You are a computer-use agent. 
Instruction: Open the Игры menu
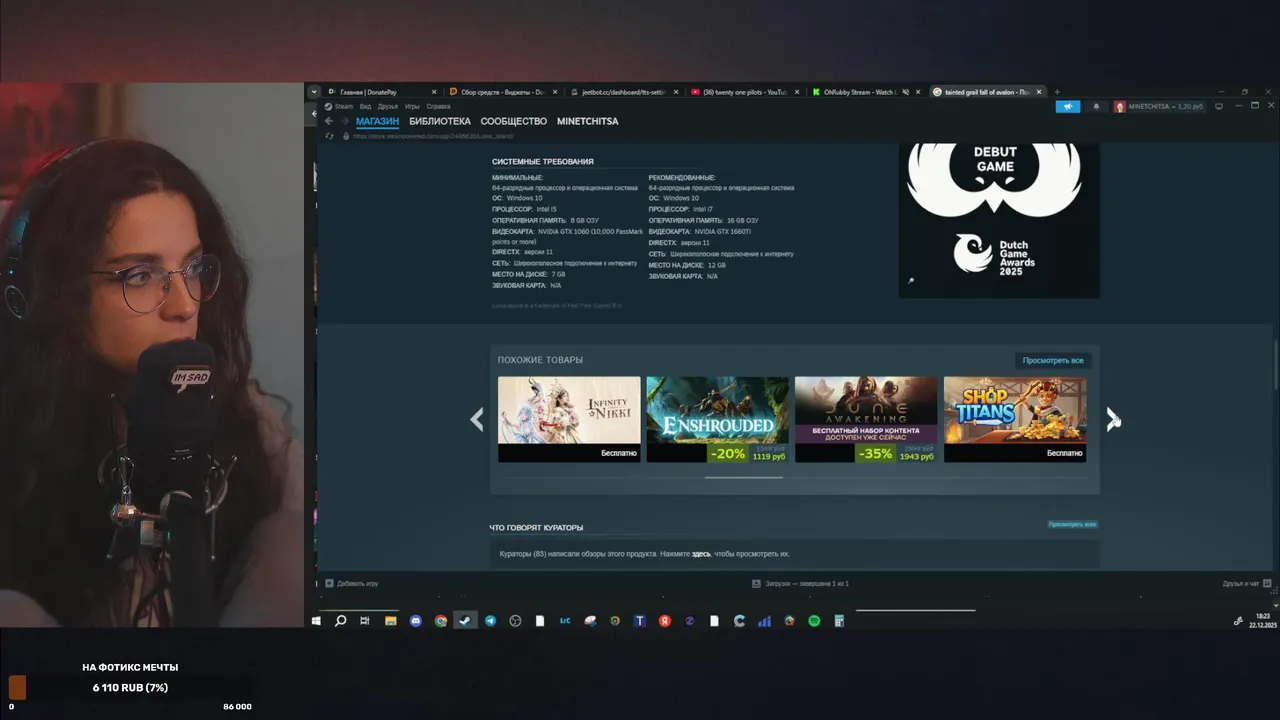pyautogui.click(x=412, y=106)
